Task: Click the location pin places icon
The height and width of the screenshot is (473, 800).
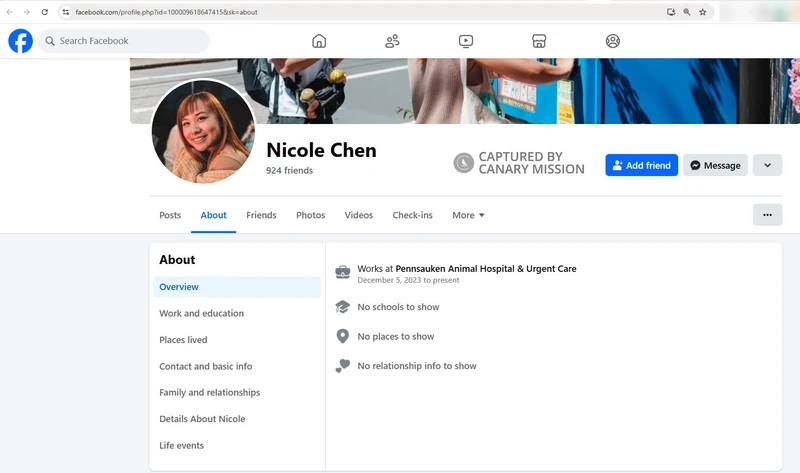Action: [x=343, y=336]
